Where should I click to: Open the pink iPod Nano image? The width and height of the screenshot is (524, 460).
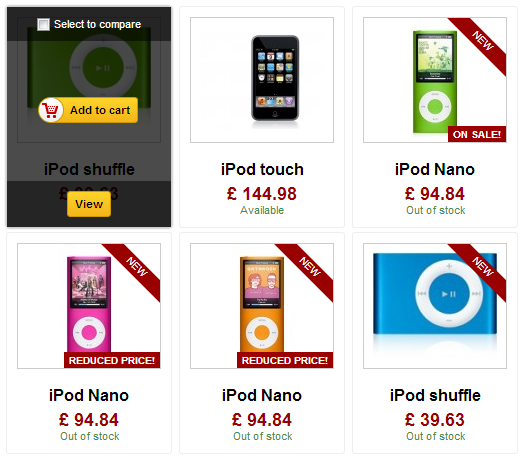click(x=89, y=304)
